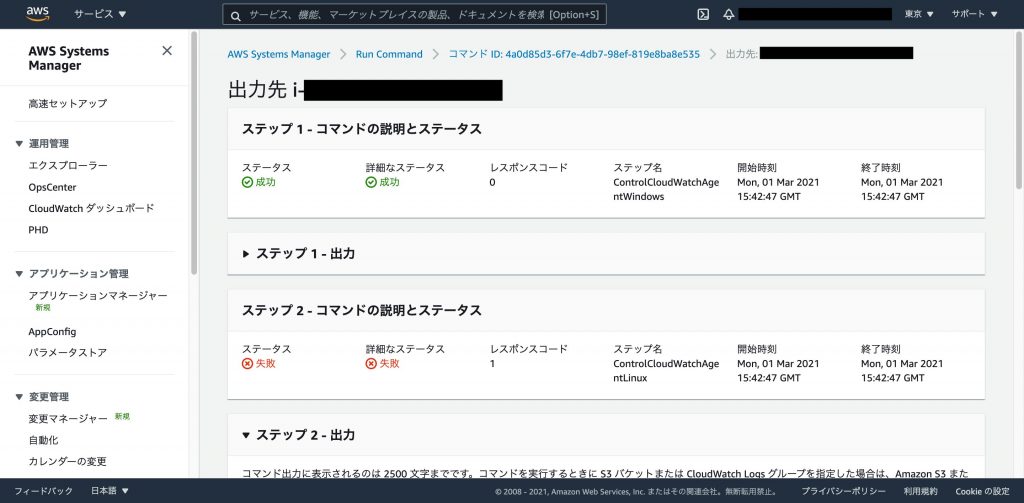Open PHD in sidebar
Image resolution: width=1024 pixels, height=503 pixels.
tap(39, 230)
